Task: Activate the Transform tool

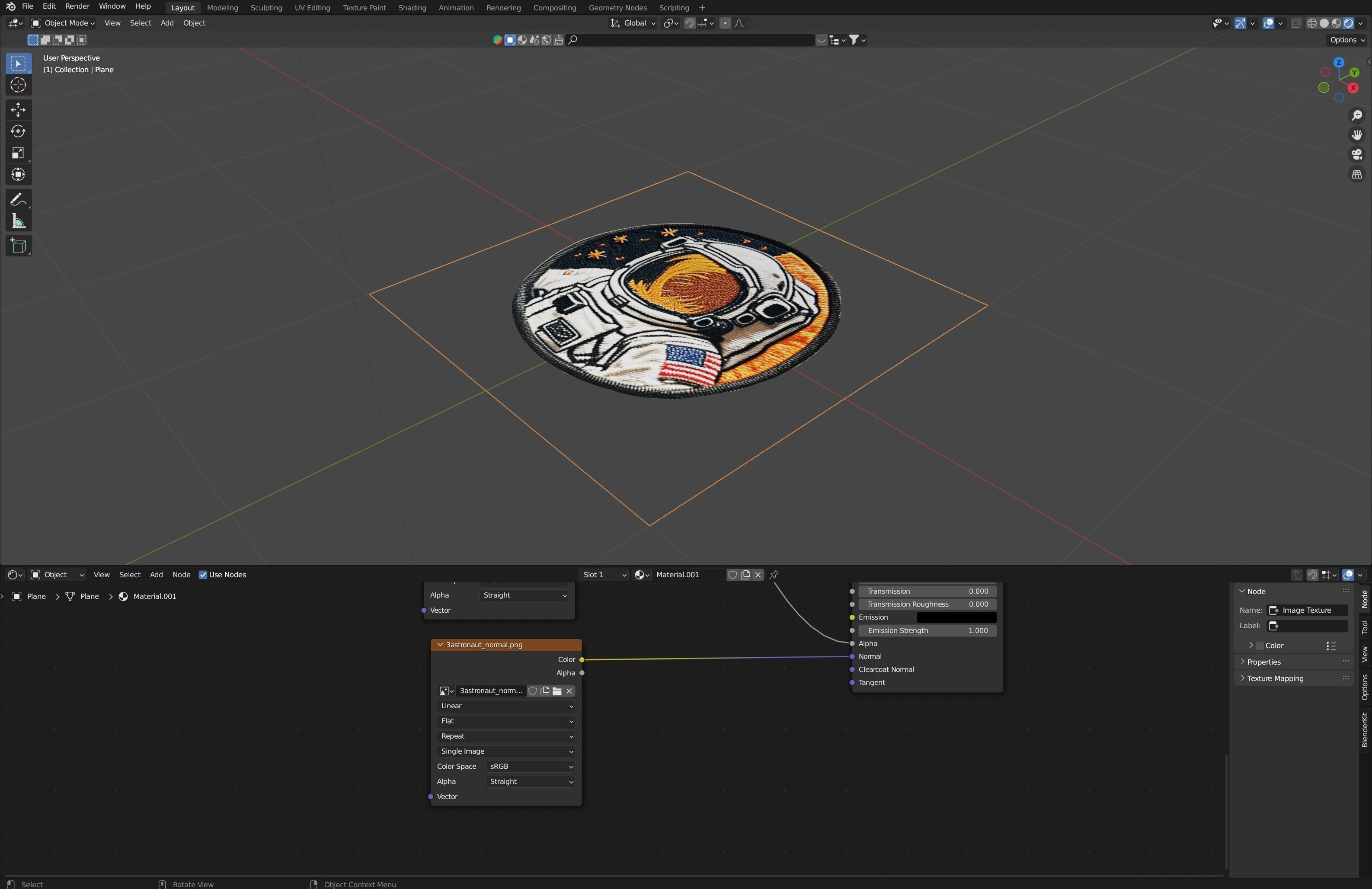Action: [18, 175]
